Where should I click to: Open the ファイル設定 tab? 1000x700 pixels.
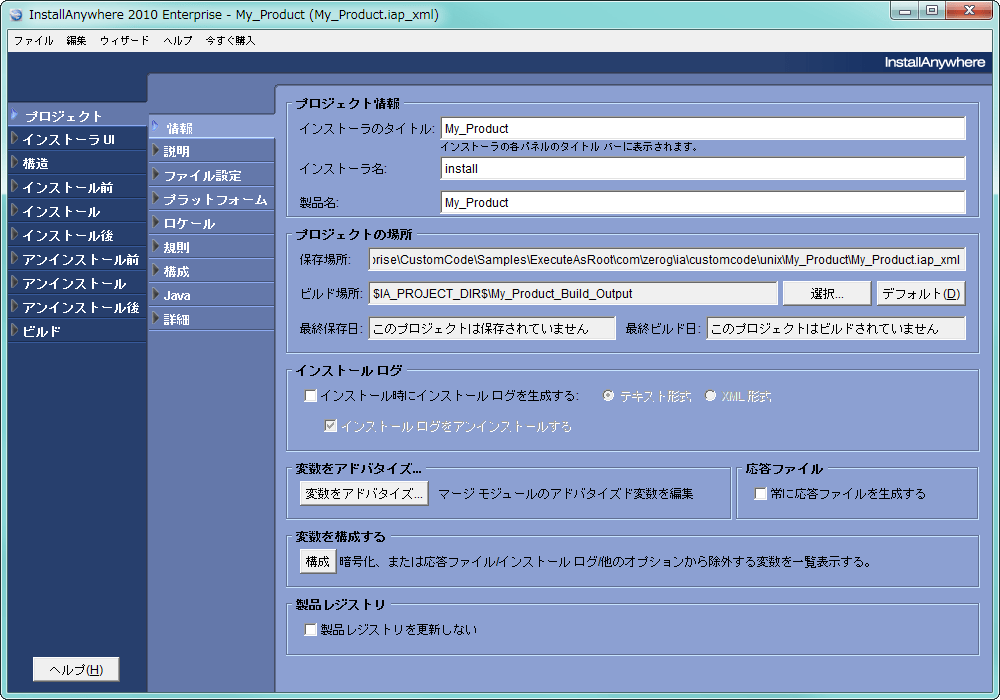[195, 174]
